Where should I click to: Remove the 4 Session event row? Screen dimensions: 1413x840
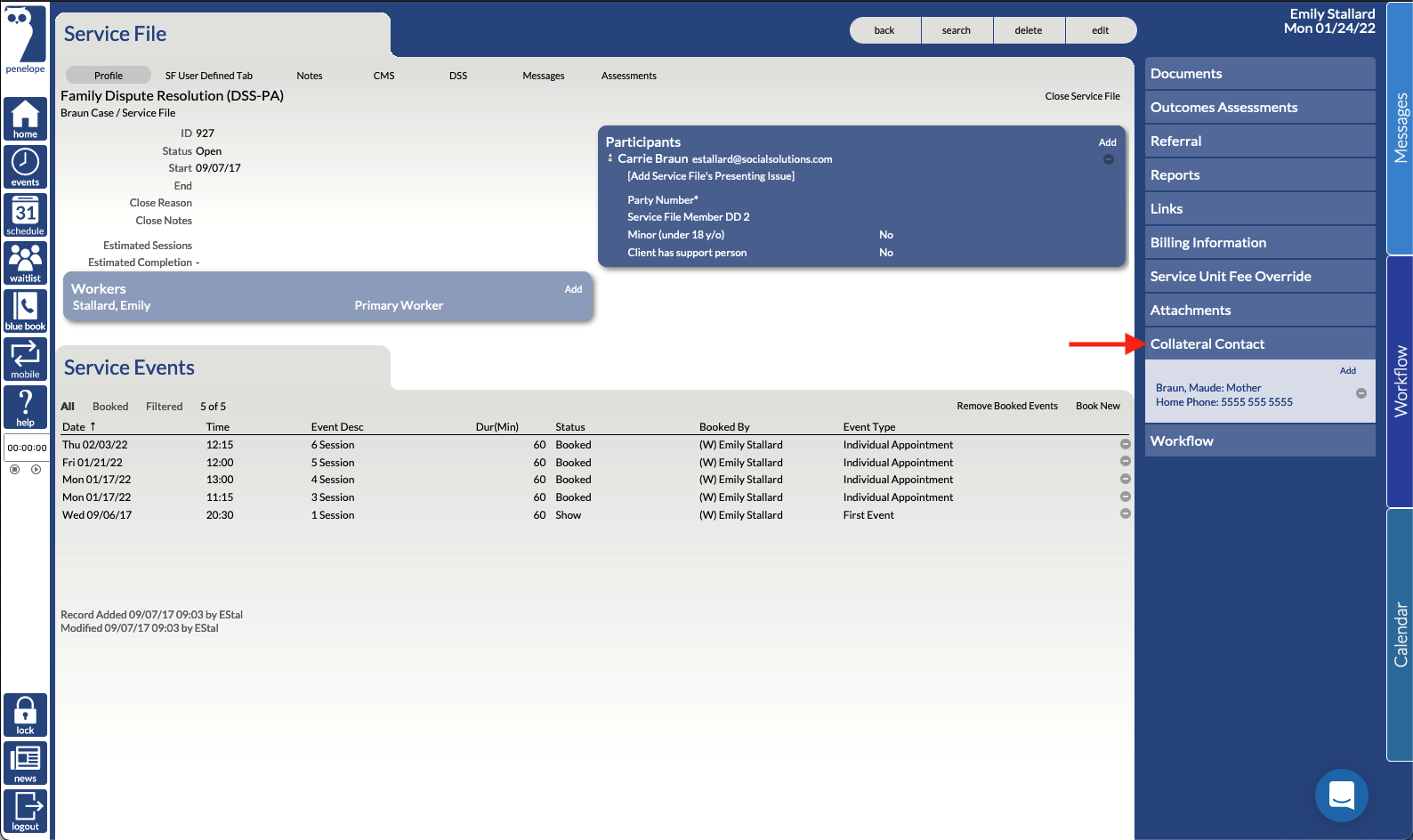click(x=1125, y=479)
